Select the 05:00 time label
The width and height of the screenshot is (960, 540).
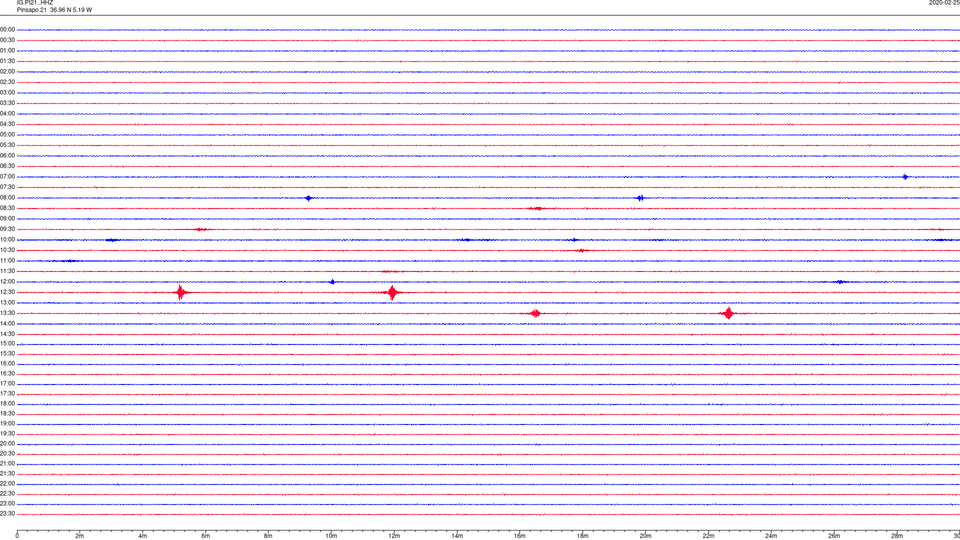tap(7, 135)
